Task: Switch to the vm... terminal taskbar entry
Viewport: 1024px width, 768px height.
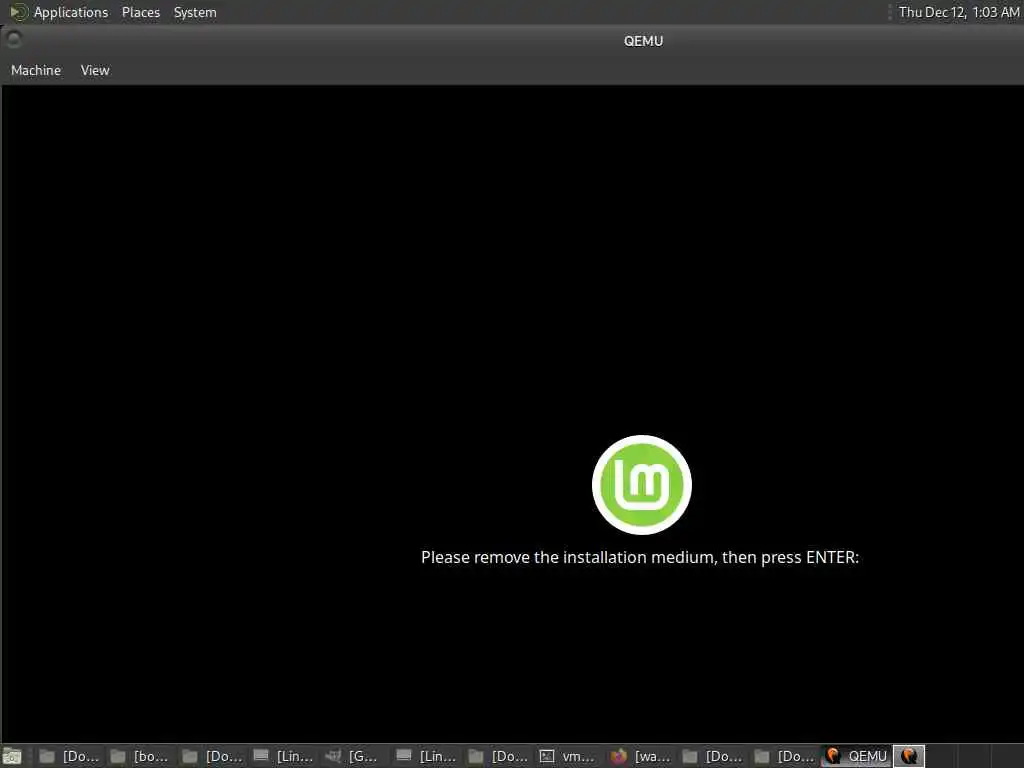Action: pyautogui.click(x=567, y=756)
